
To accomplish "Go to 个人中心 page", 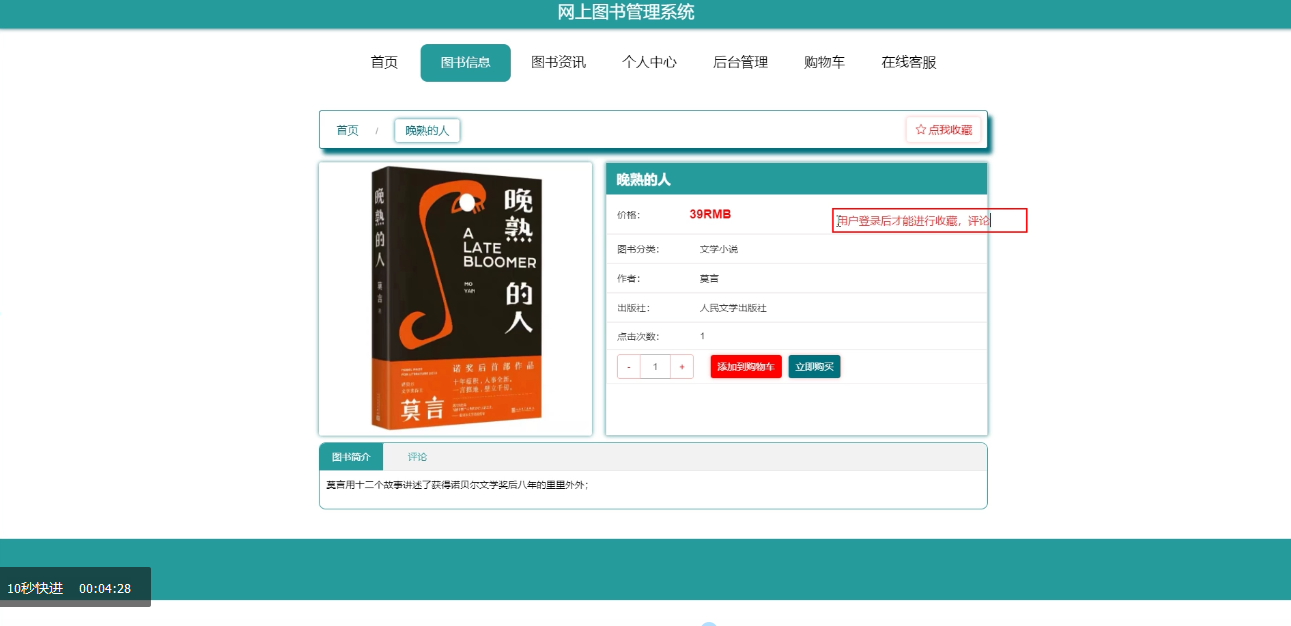I will (649, 62).
